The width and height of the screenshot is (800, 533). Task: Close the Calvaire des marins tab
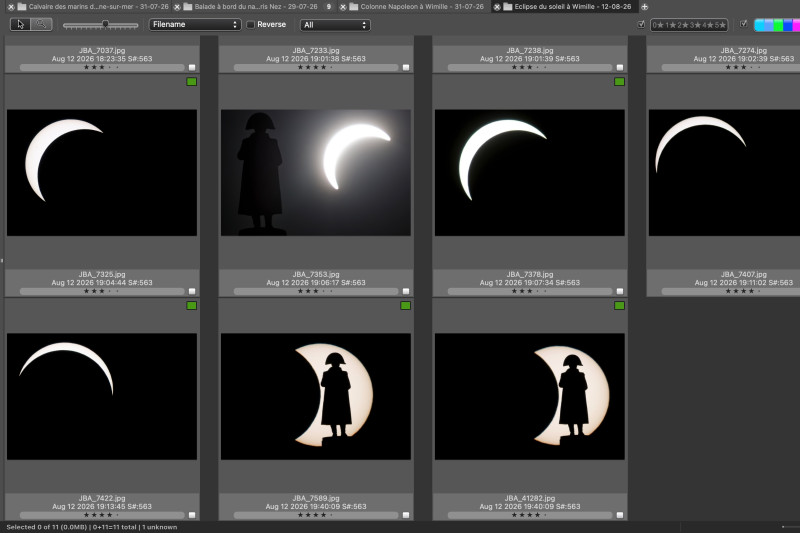11,7
